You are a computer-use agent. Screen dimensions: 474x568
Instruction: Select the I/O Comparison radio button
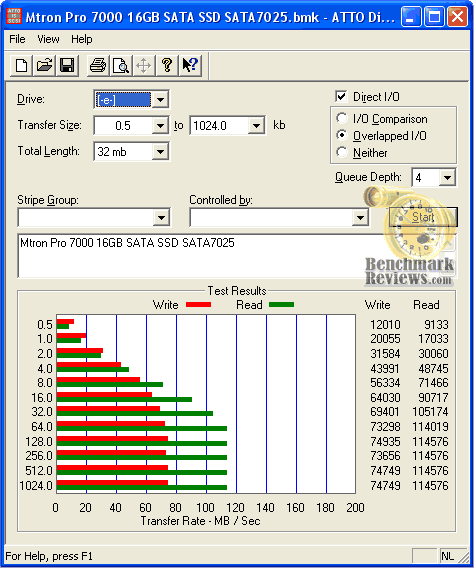coord(341,118)
